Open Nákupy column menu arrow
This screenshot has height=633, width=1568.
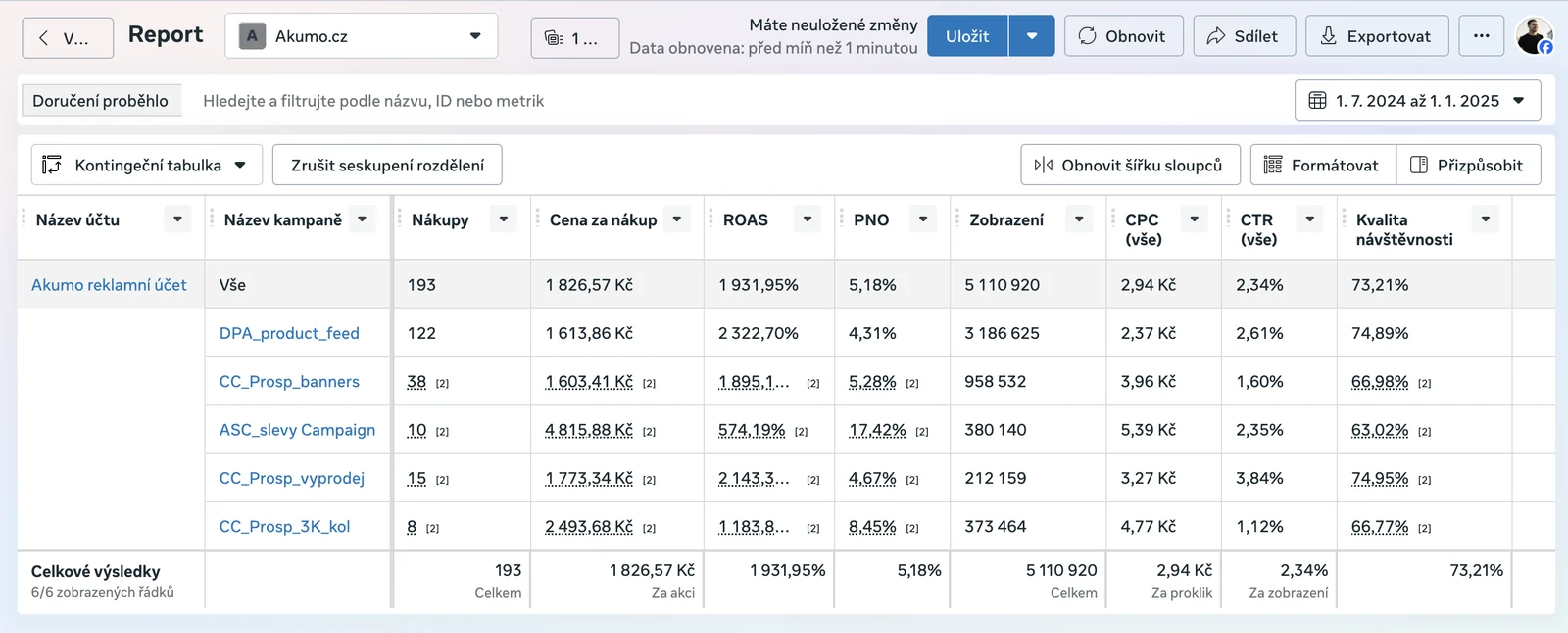(504, 219)
